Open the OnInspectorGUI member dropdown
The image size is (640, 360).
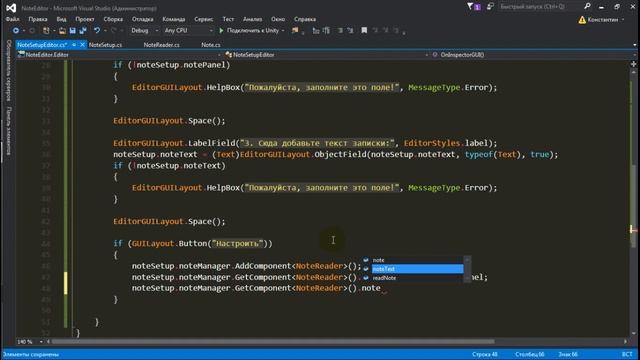[534, 55]
